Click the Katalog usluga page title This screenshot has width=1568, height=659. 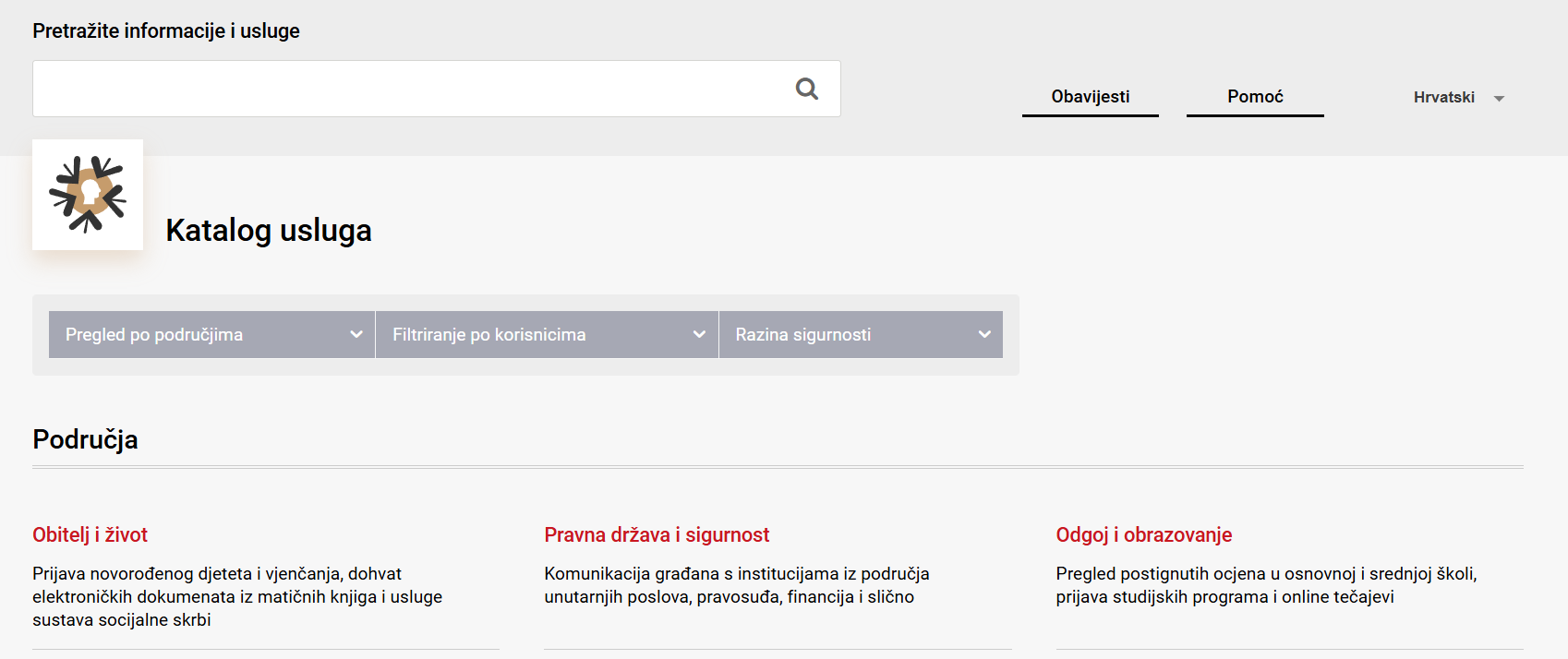pos(269,231)
